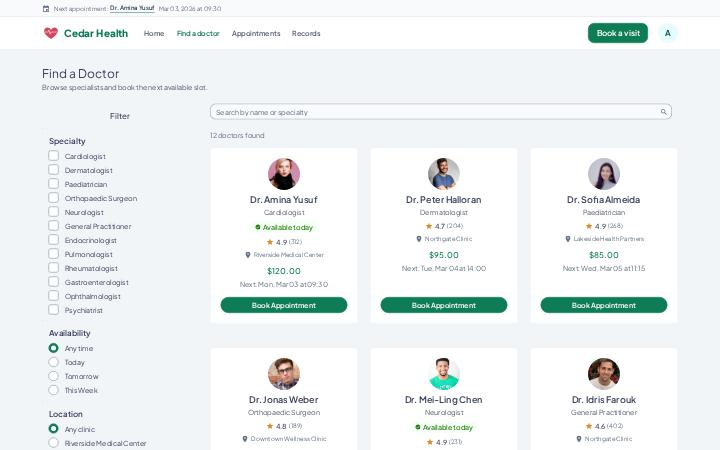Image resolution: width=720 pixels, height=450 pixels.
Task: Click the Book a visit button
Action: point(618,33)
